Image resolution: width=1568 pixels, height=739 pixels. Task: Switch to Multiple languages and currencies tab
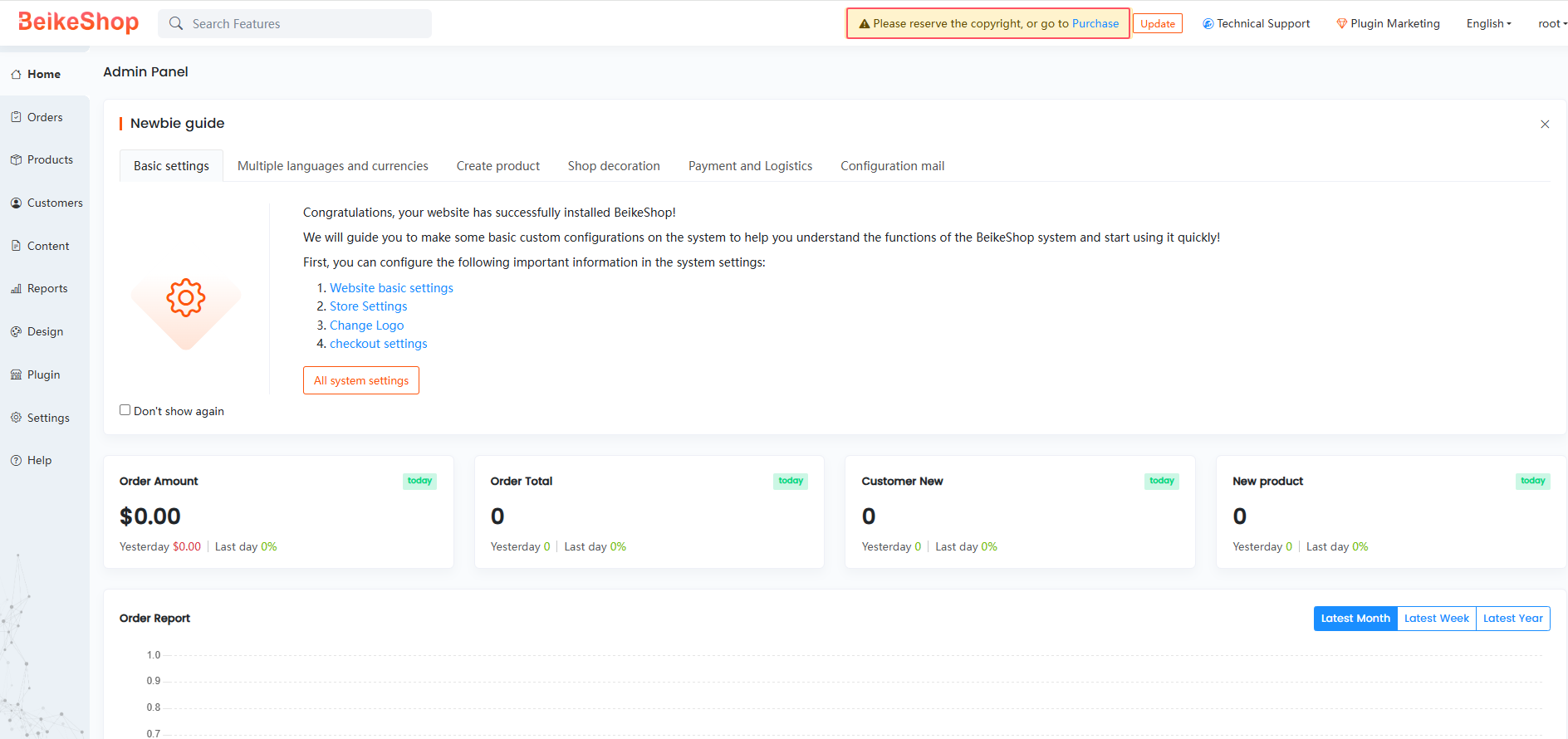click(333, 166)
